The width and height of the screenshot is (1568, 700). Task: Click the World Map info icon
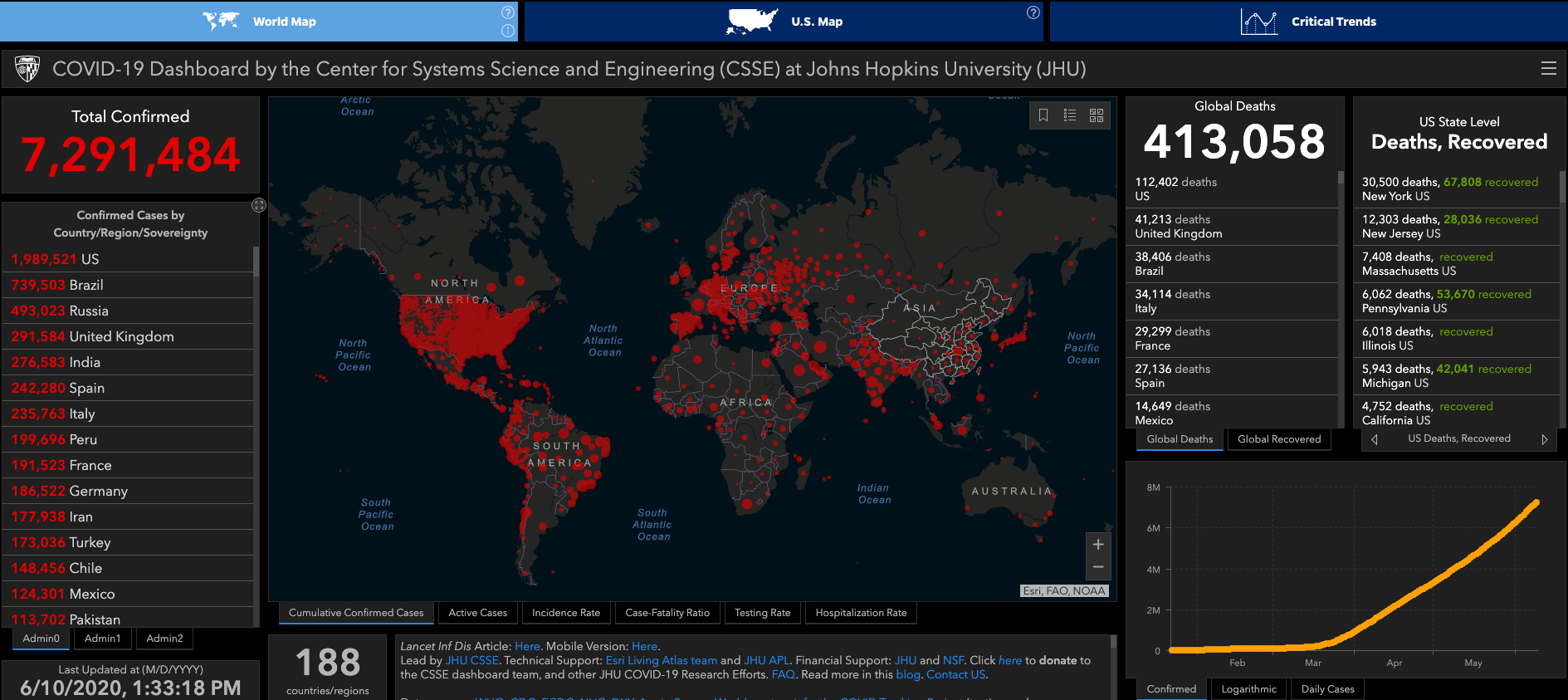(508, 31)
